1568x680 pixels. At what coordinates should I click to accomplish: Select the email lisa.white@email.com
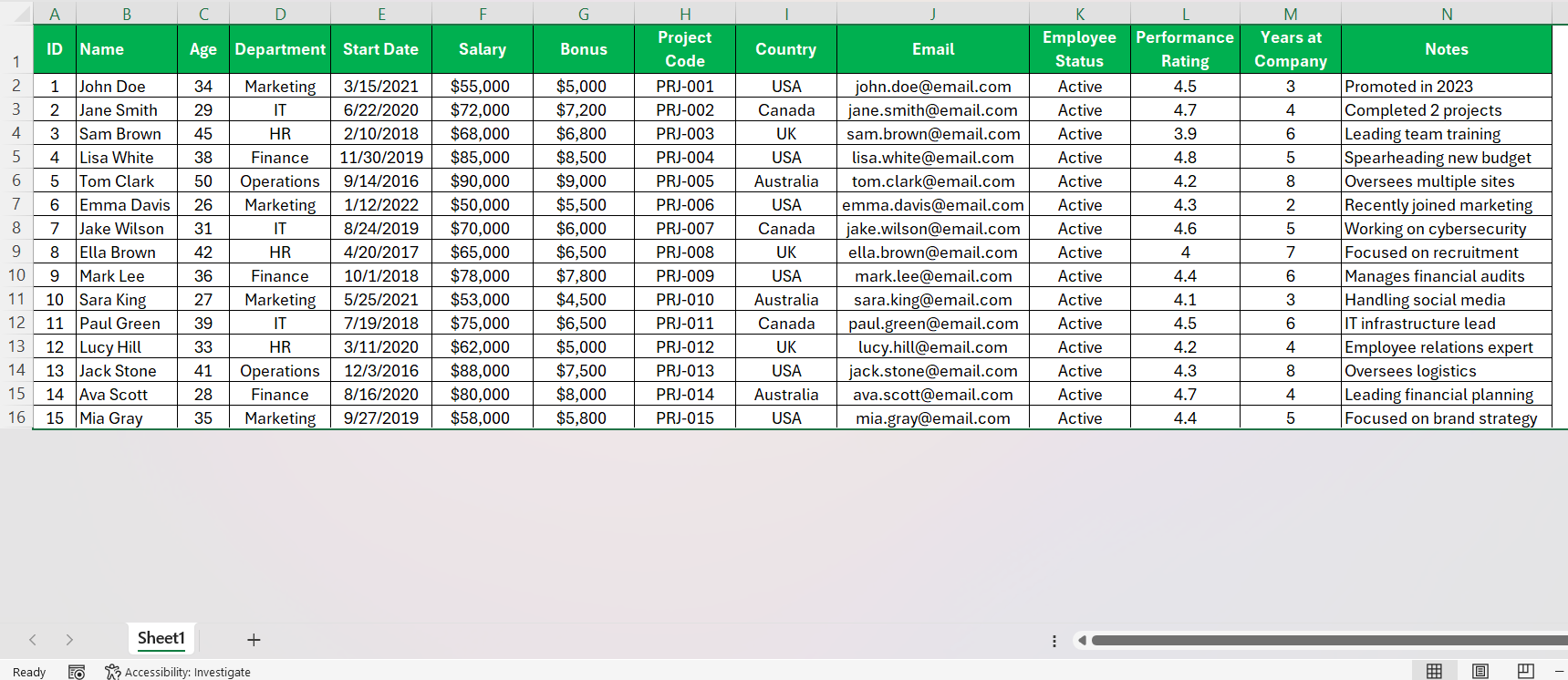click(933, 158)
